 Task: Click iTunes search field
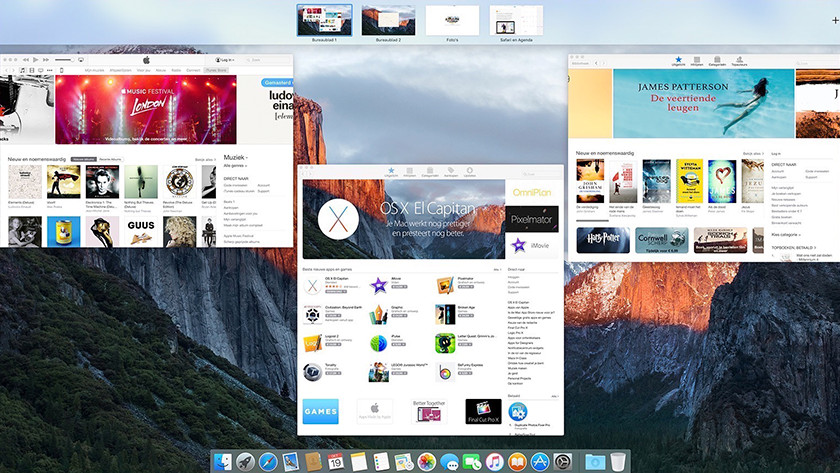[x=268, y=60]
